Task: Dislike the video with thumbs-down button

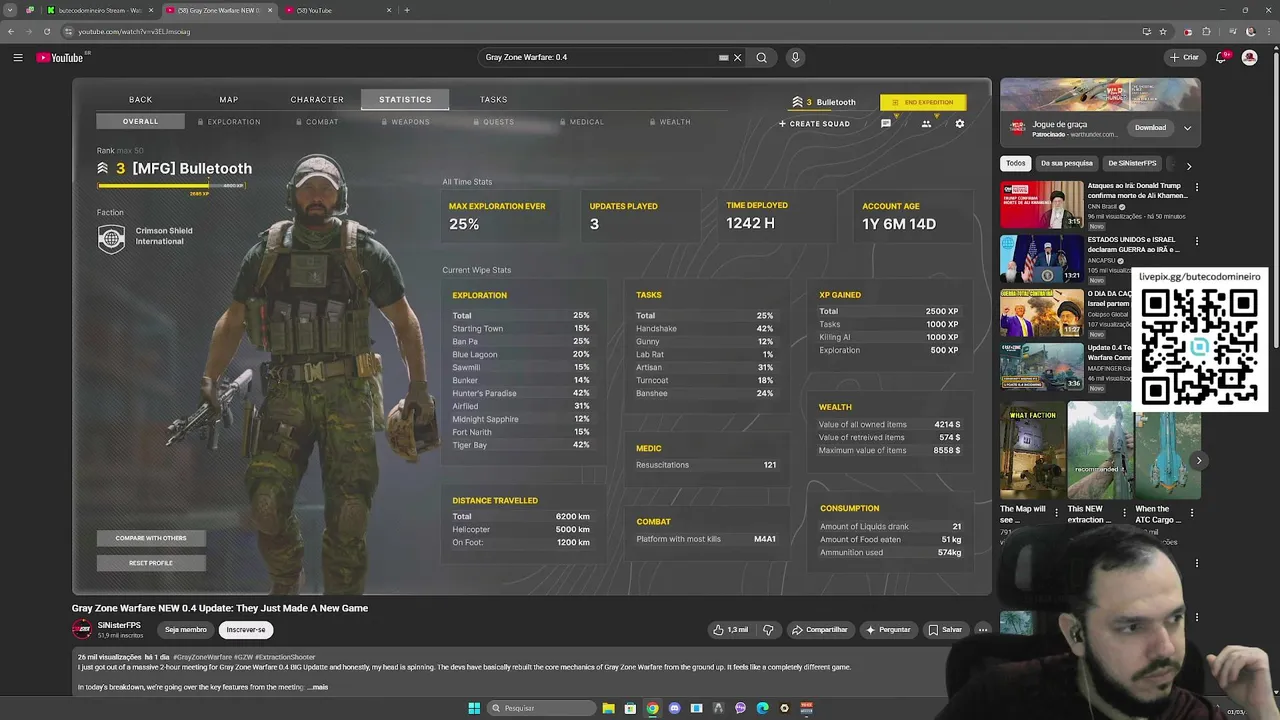Action: pos(768,630)
